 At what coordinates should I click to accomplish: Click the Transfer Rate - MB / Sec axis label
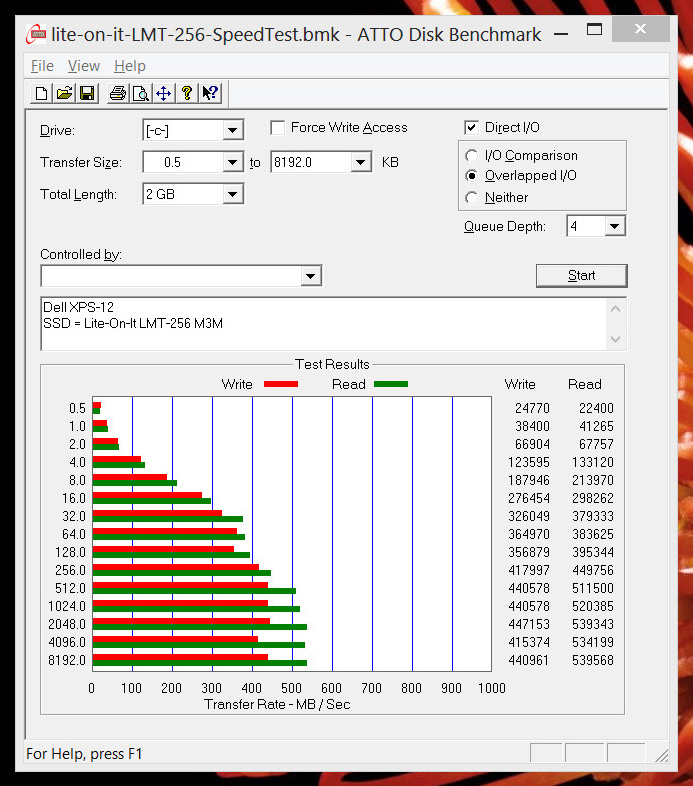[x=277, y=704]
